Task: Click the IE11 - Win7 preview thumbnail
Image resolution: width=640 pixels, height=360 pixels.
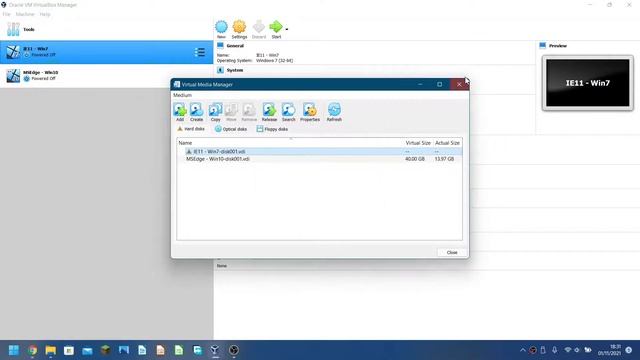Action: point(588,83)
